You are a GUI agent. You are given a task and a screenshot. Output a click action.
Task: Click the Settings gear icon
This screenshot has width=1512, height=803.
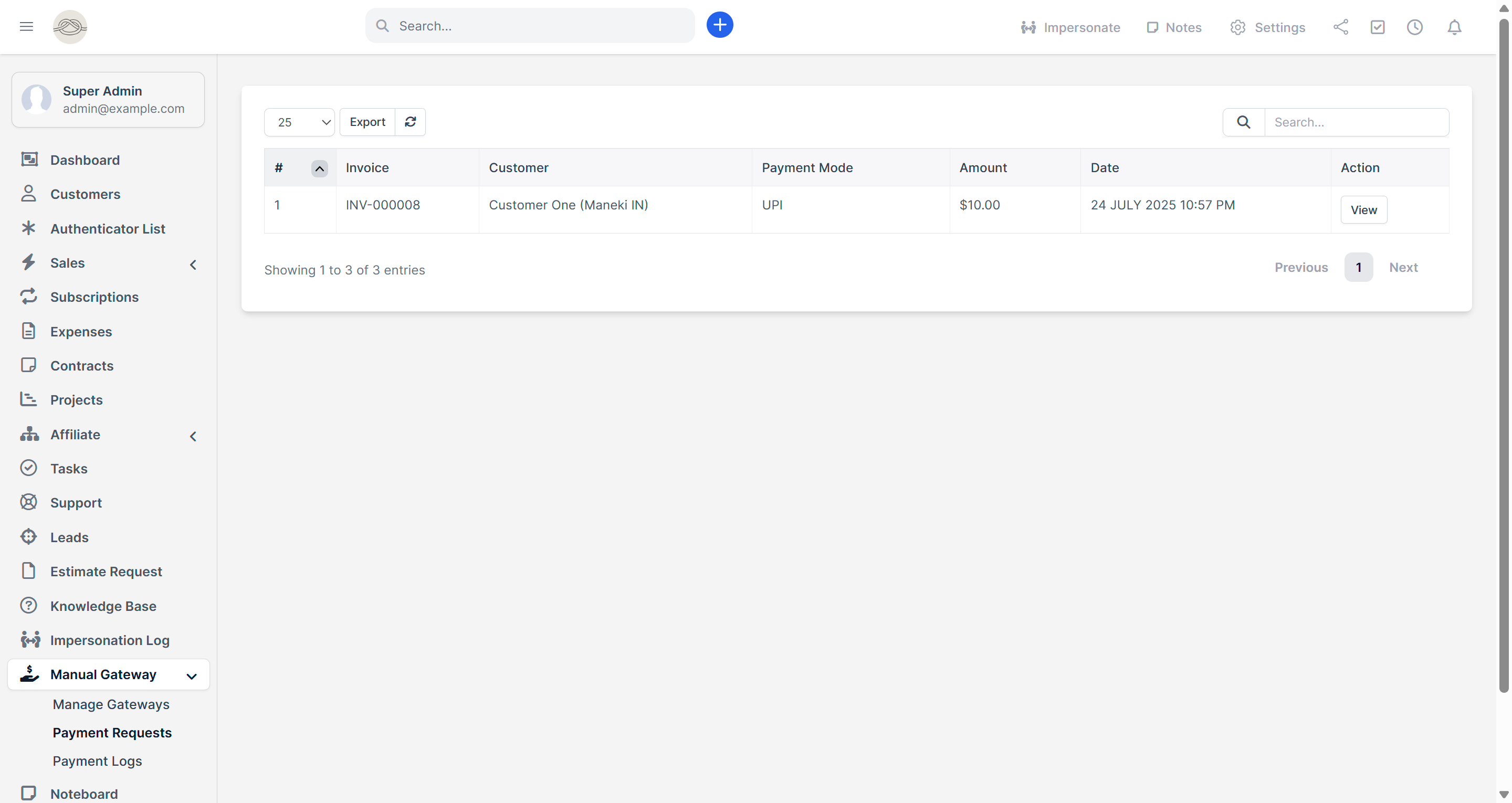click(x=1238, y=28)
